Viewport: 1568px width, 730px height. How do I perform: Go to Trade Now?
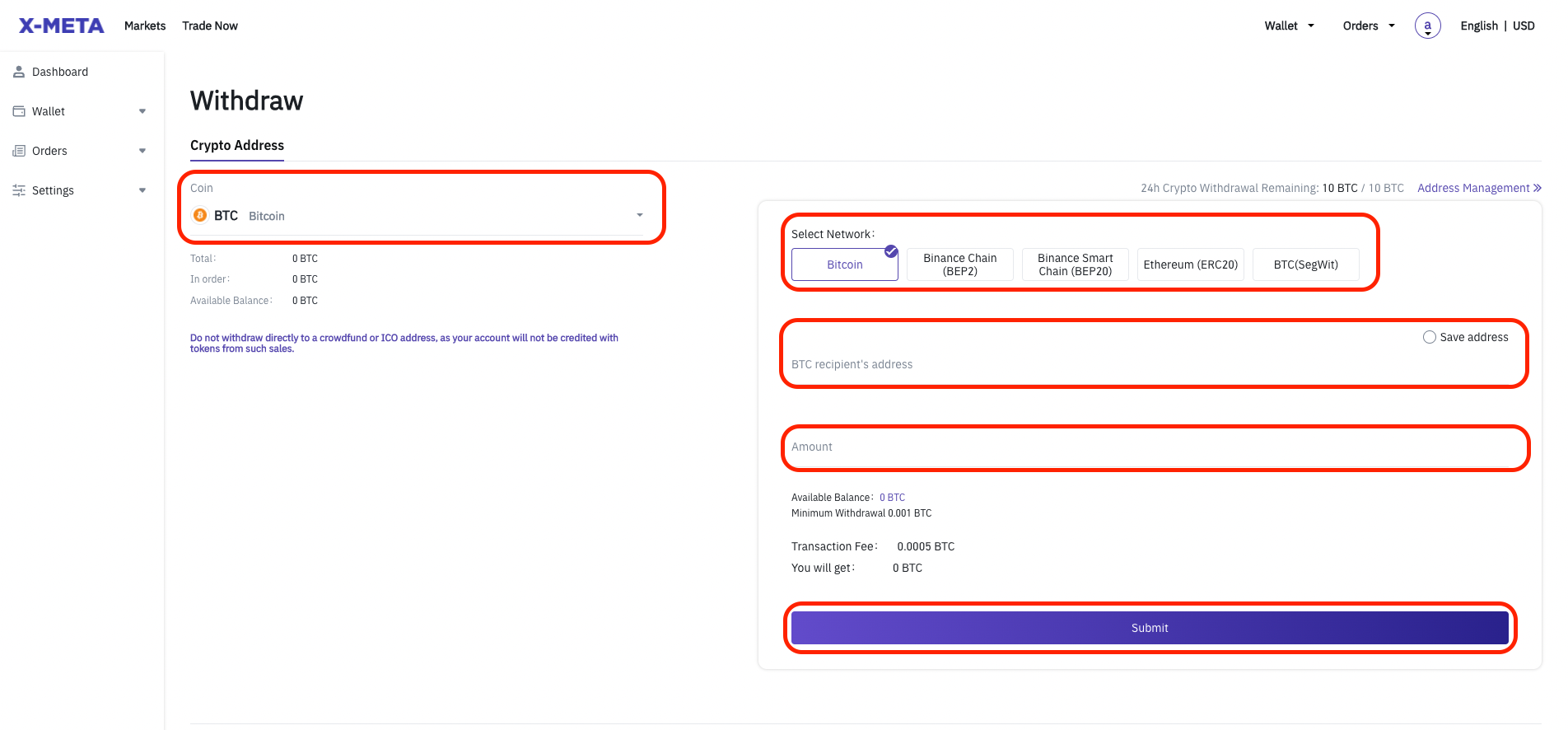[x=210, y=26]
